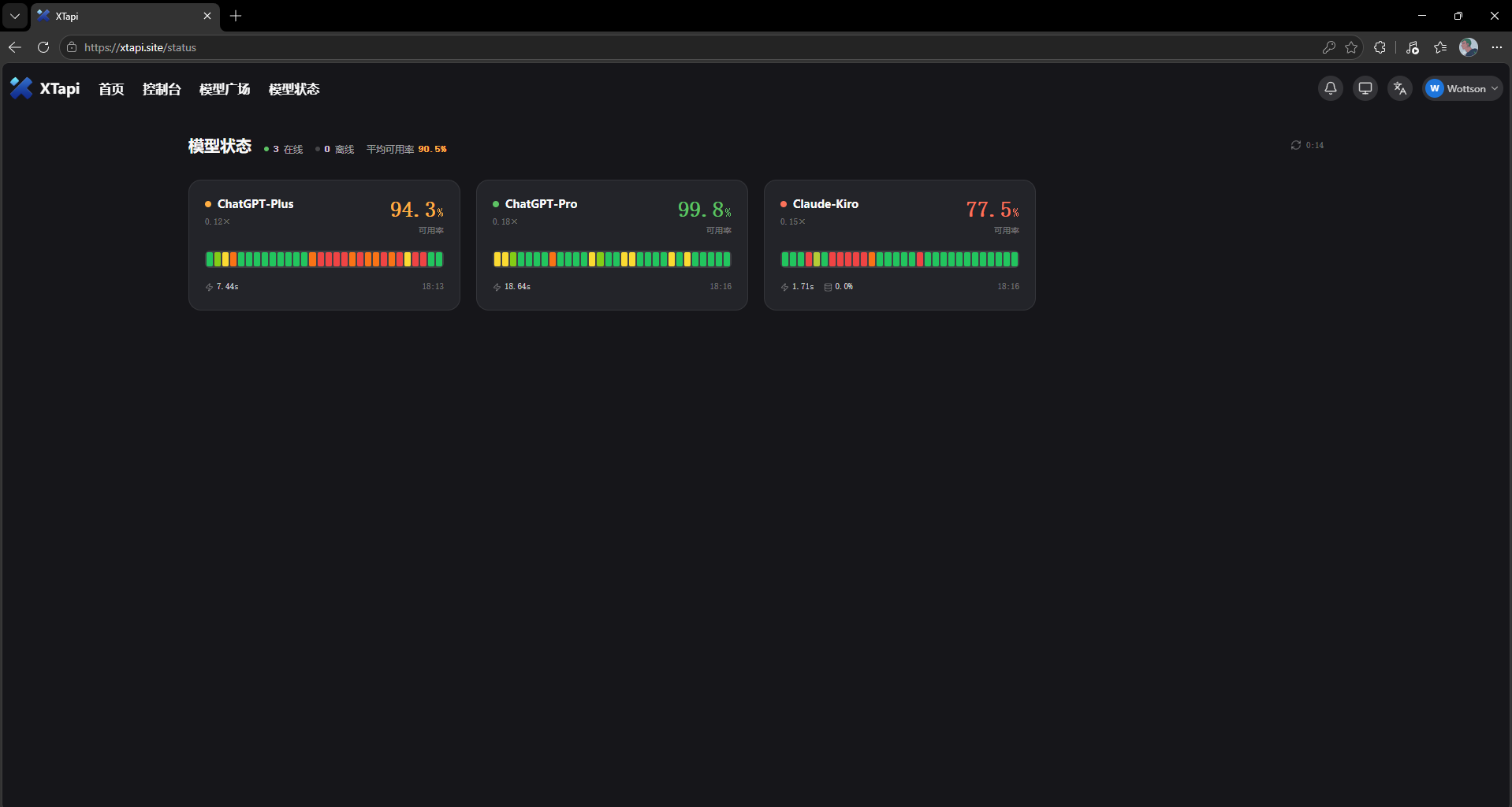Screen dimensions: 1512x807
Task: Click the 3 在线 online count
Action: (284, 149)
